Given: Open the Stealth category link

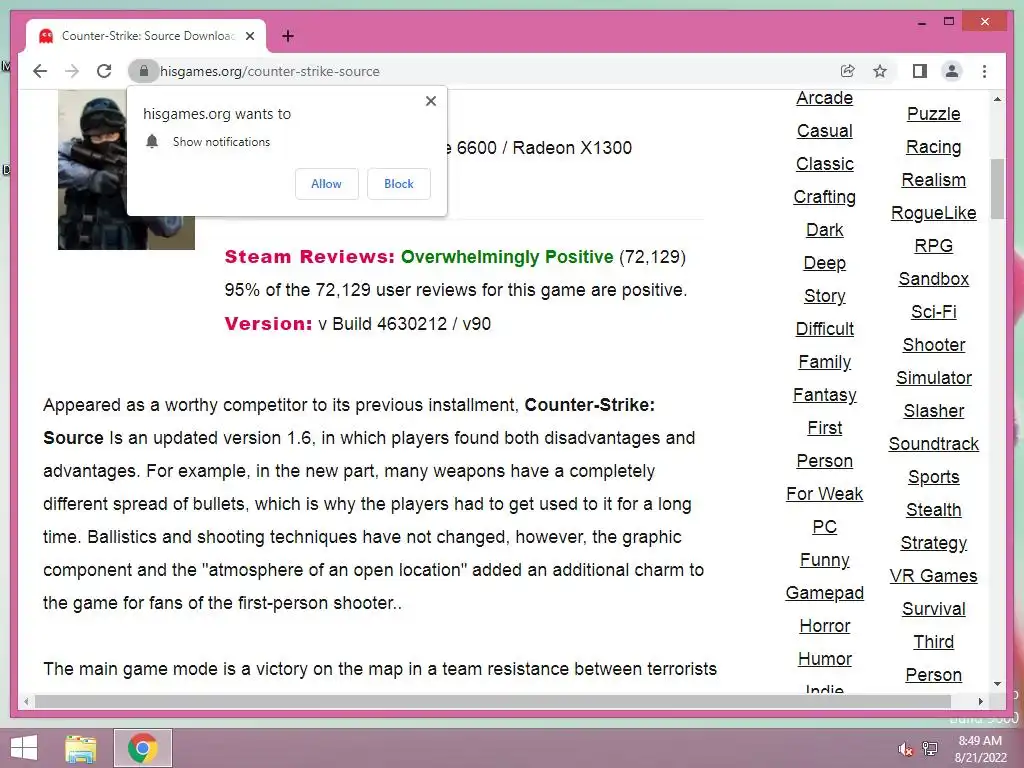Looking at the screenshot, I should (933, 509).
